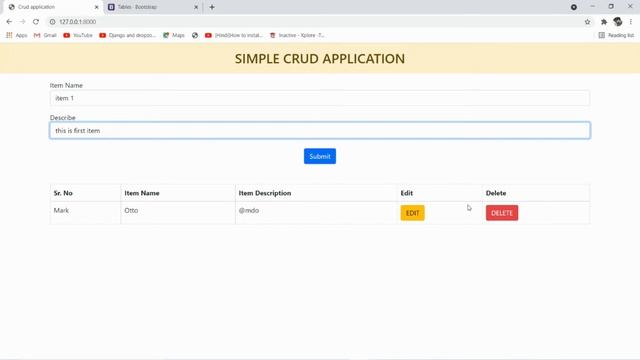
Task: Switch to the Tables Bootstrap tab
Action: click(x=153, y=7)
